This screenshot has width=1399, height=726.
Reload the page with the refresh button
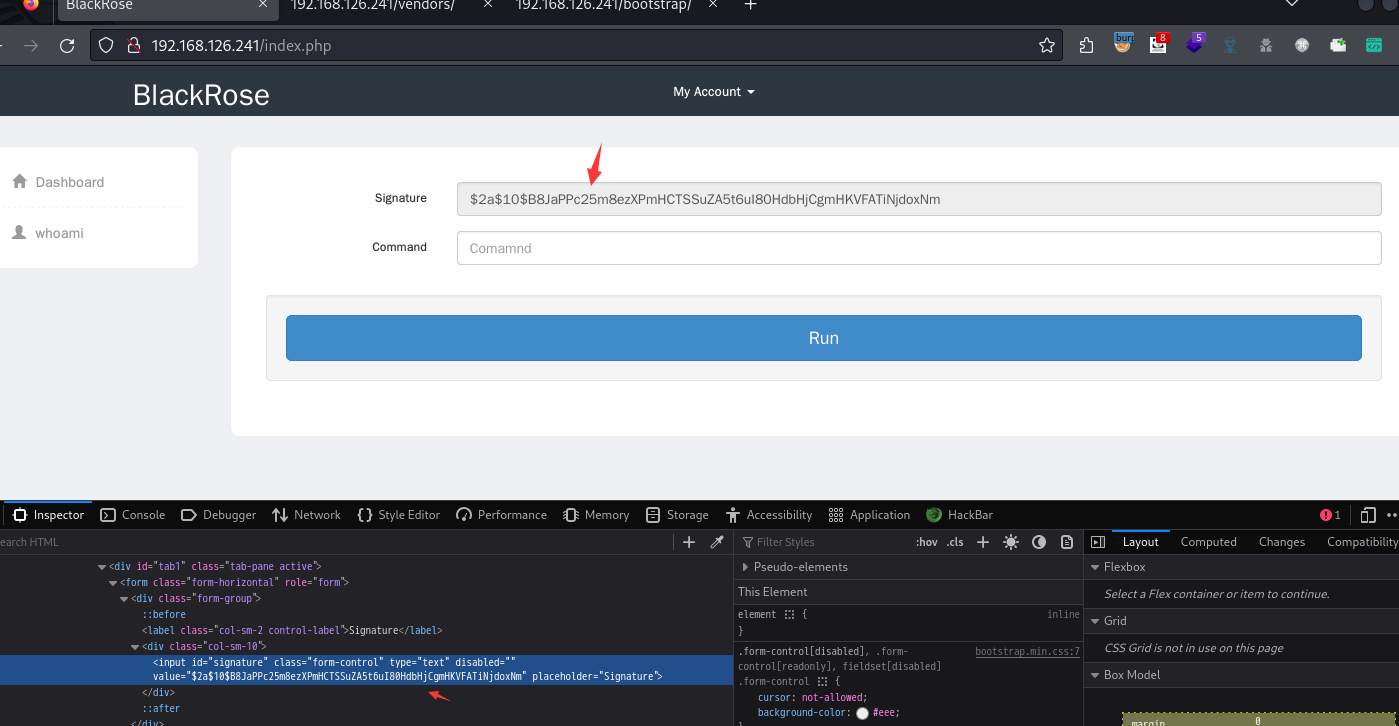pos(67,46)
